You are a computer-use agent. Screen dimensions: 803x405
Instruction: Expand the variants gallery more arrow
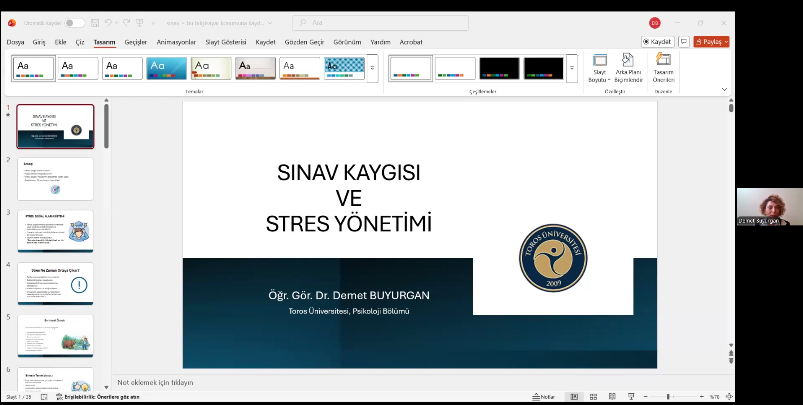572,68
